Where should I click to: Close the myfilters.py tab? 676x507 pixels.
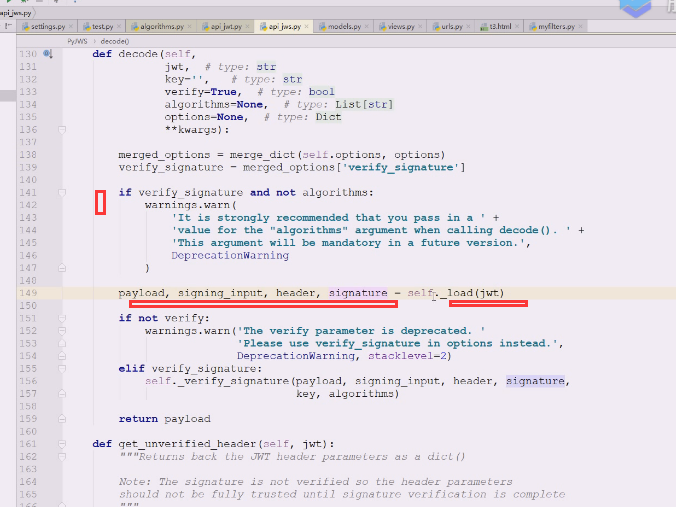(580, 27)
